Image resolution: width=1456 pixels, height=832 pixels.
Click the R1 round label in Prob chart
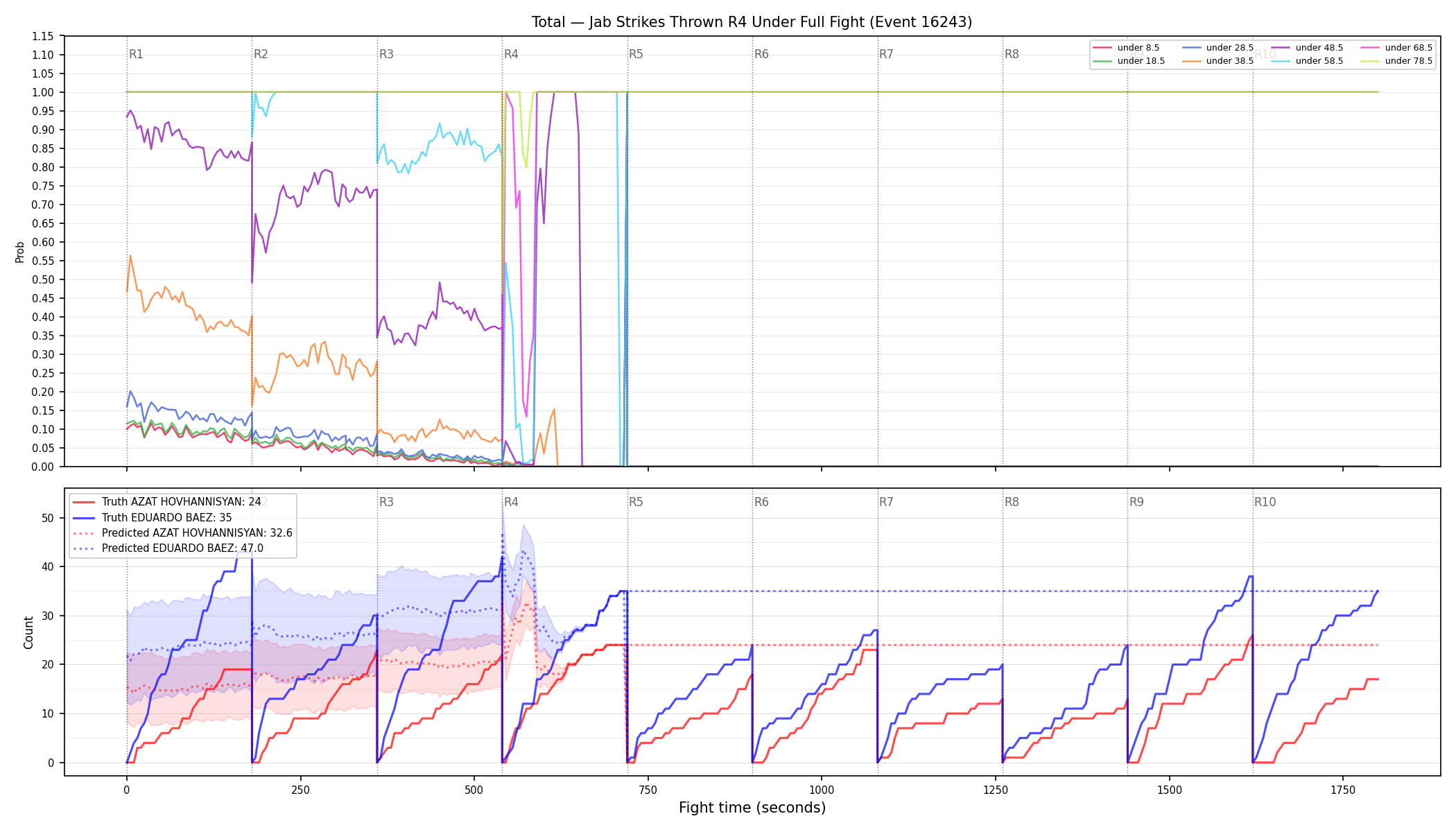click(136, 54)
